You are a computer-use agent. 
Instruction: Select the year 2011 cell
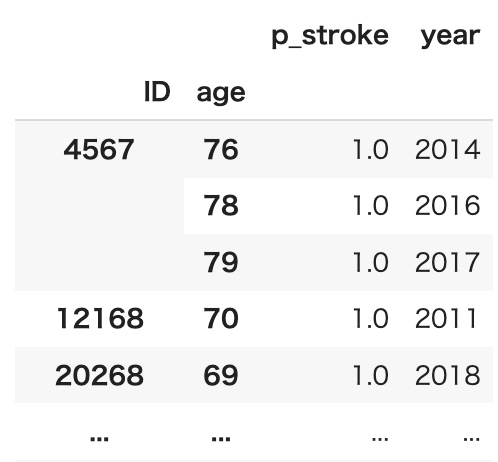pyautogui.click(x=446, y=318)
